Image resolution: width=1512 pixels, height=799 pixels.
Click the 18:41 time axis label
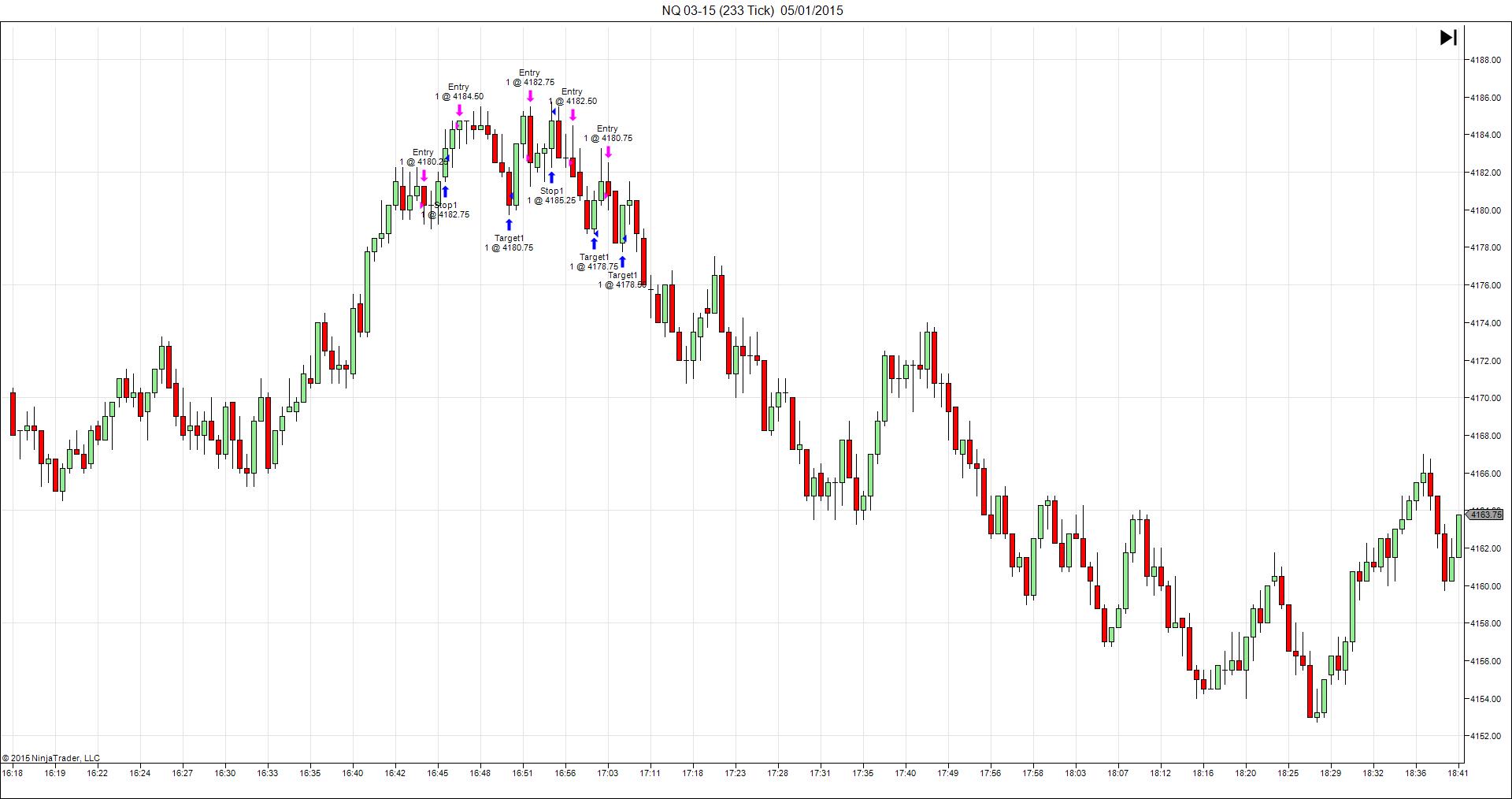(1458, 773)
